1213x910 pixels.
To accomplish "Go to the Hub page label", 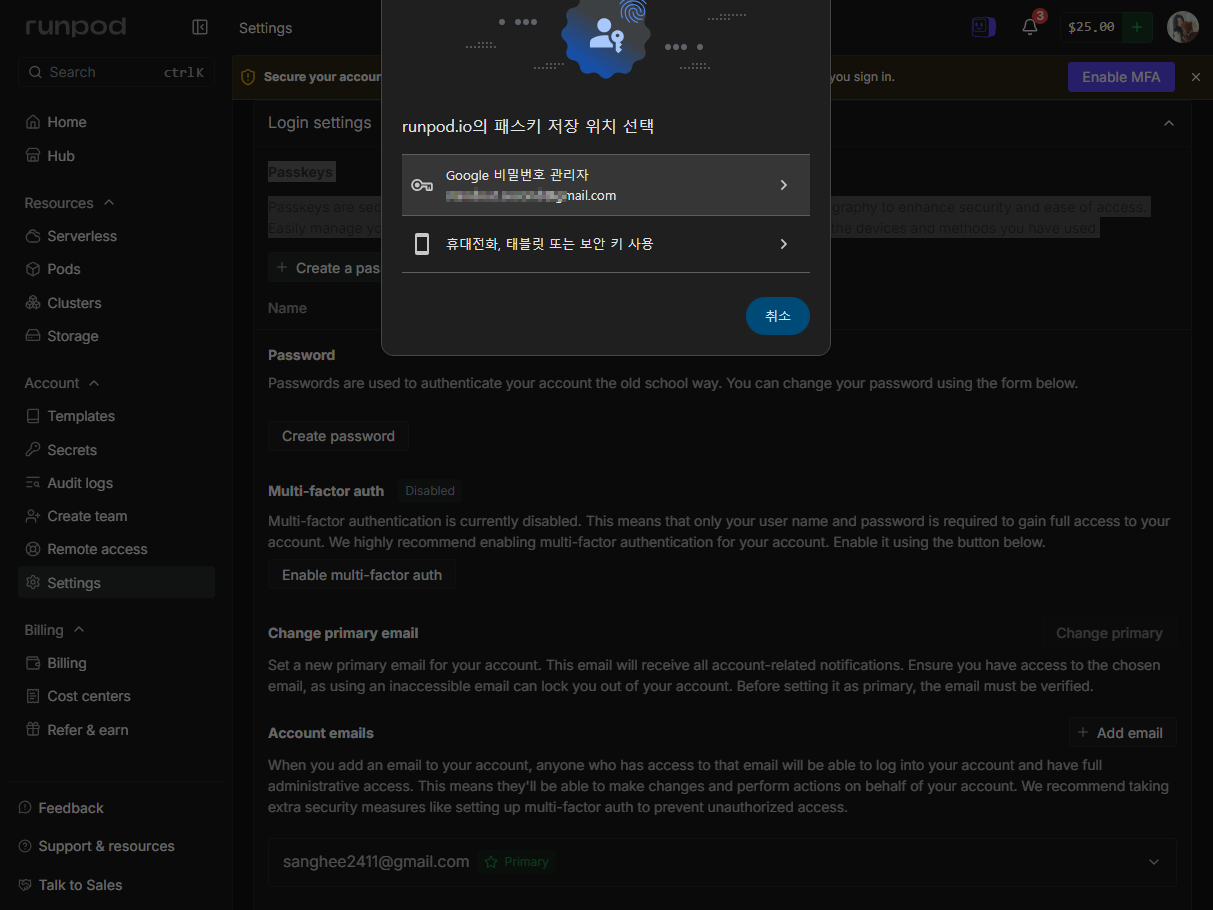I will pyautogui.click(x=61, y=156).
